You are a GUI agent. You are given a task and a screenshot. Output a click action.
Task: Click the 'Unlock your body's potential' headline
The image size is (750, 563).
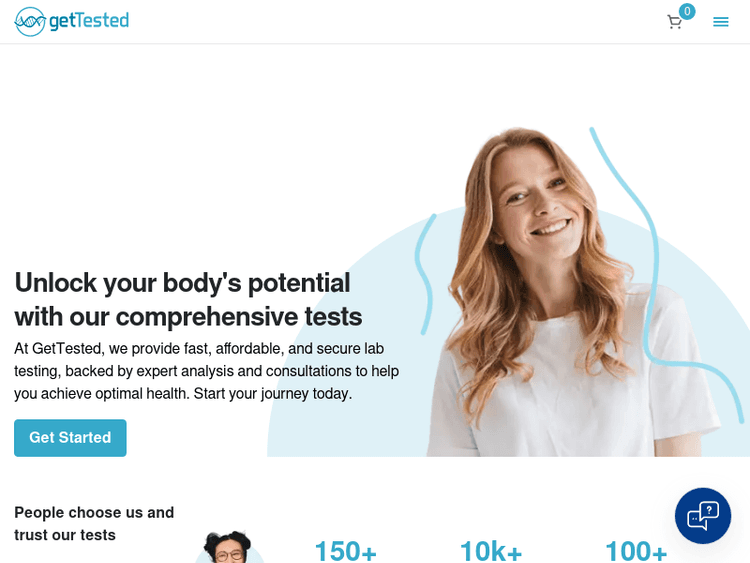(182, 283)
